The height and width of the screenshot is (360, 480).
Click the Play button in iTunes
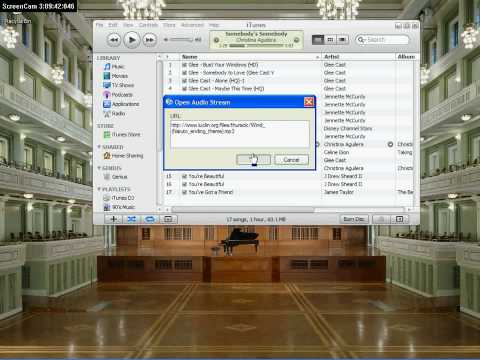pos(132,40)
